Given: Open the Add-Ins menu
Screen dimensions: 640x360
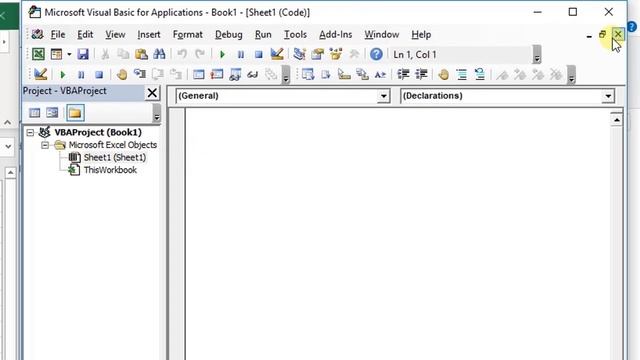Looking at the screenshot, I should point(336,35).
